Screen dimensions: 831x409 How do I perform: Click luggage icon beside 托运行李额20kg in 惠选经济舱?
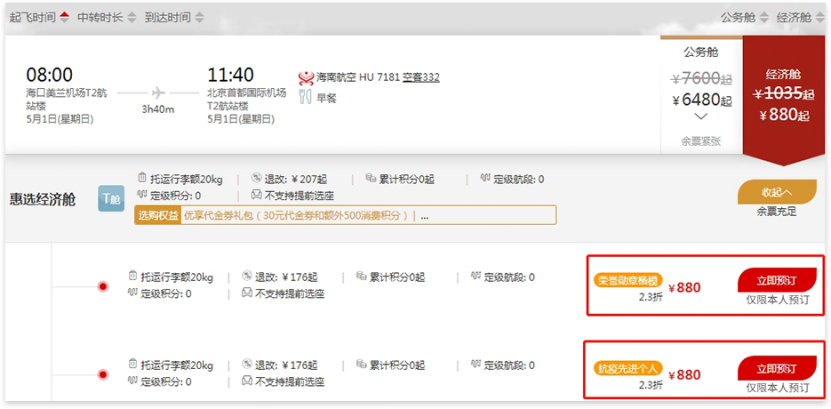(142, 178)
